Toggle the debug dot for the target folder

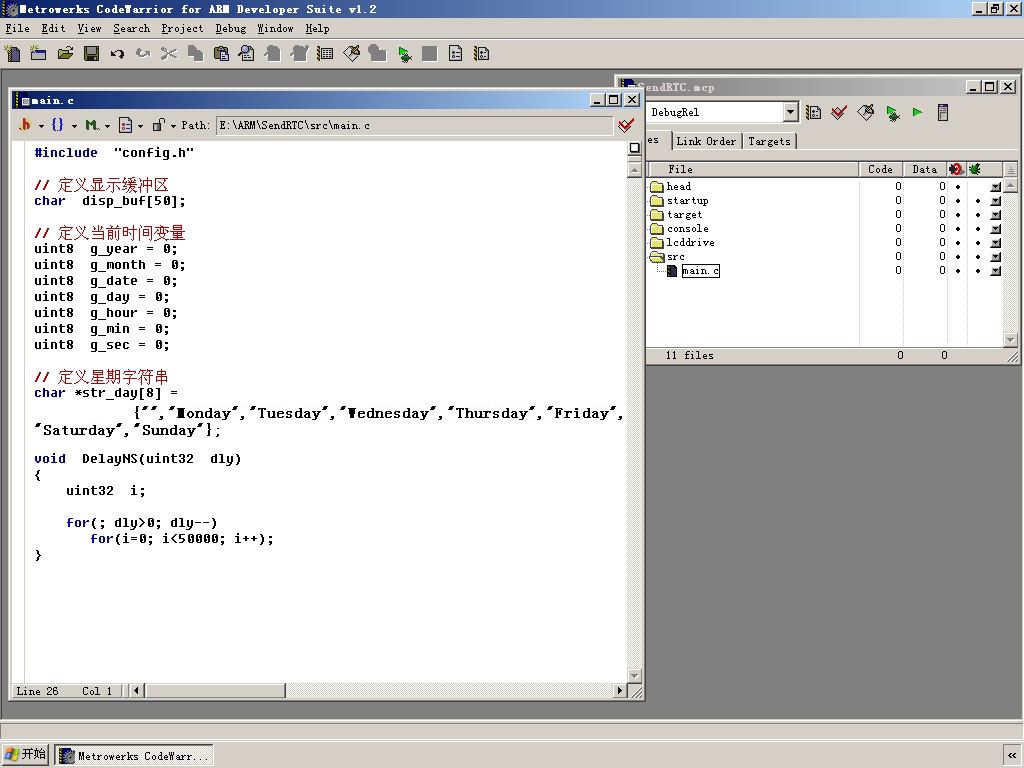click(978, 215)
